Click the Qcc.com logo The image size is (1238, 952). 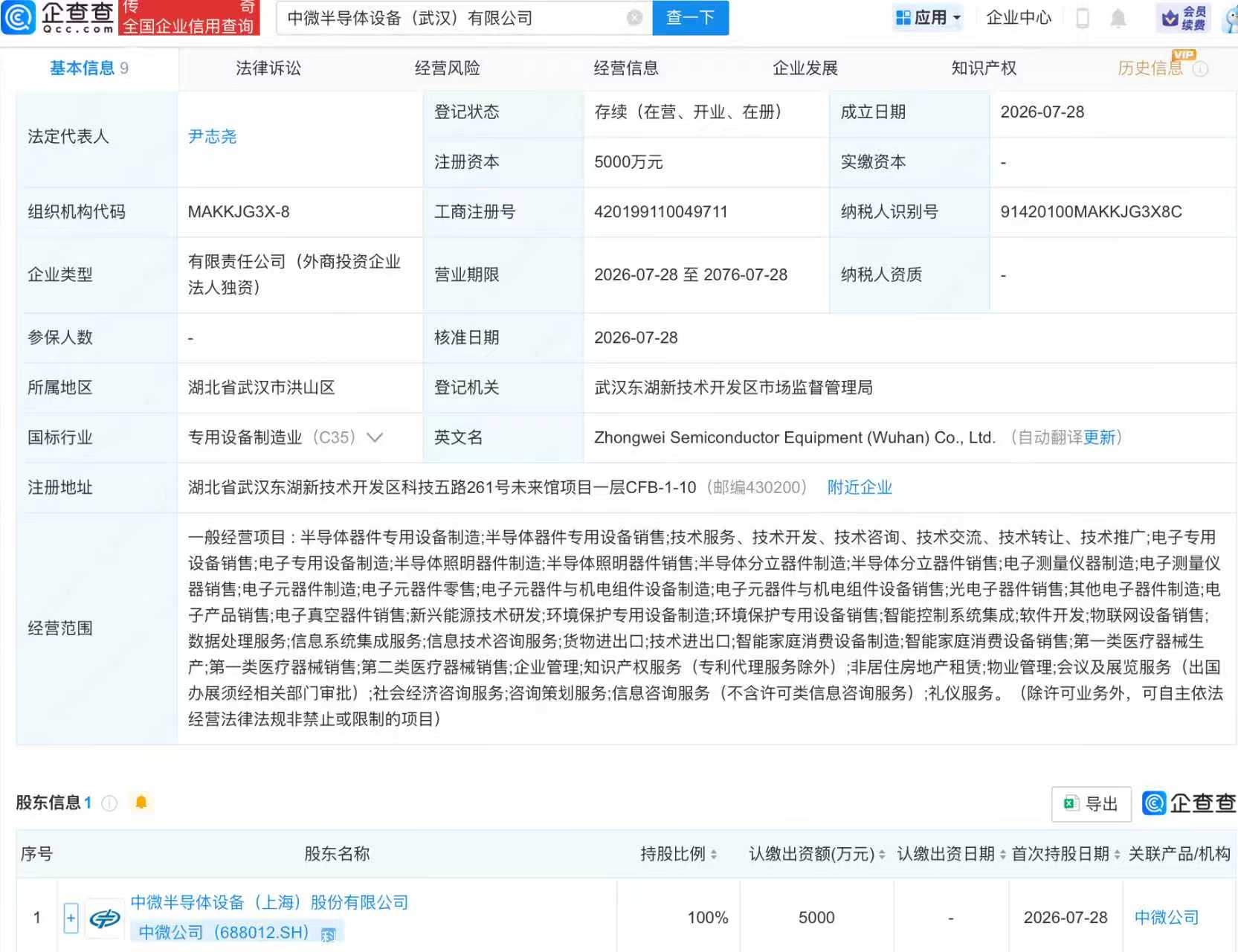click(58, 17)
